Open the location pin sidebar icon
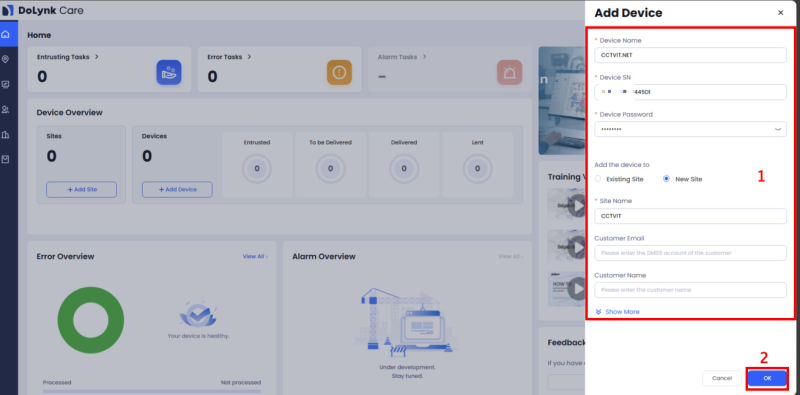Viewport: 800px width, 395px height. coord(6,59)
